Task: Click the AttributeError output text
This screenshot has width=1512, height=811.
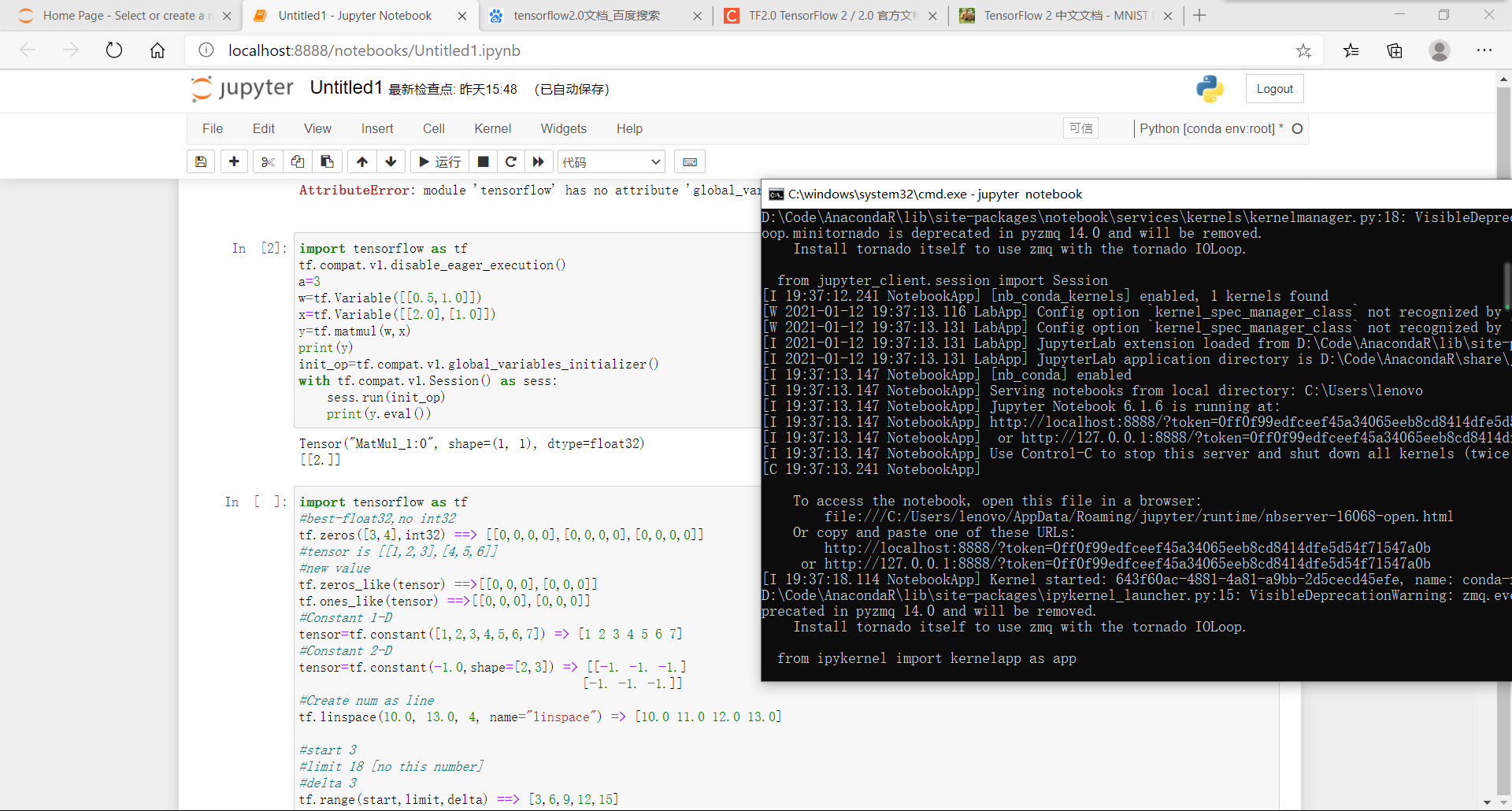Action: point(529,190)
